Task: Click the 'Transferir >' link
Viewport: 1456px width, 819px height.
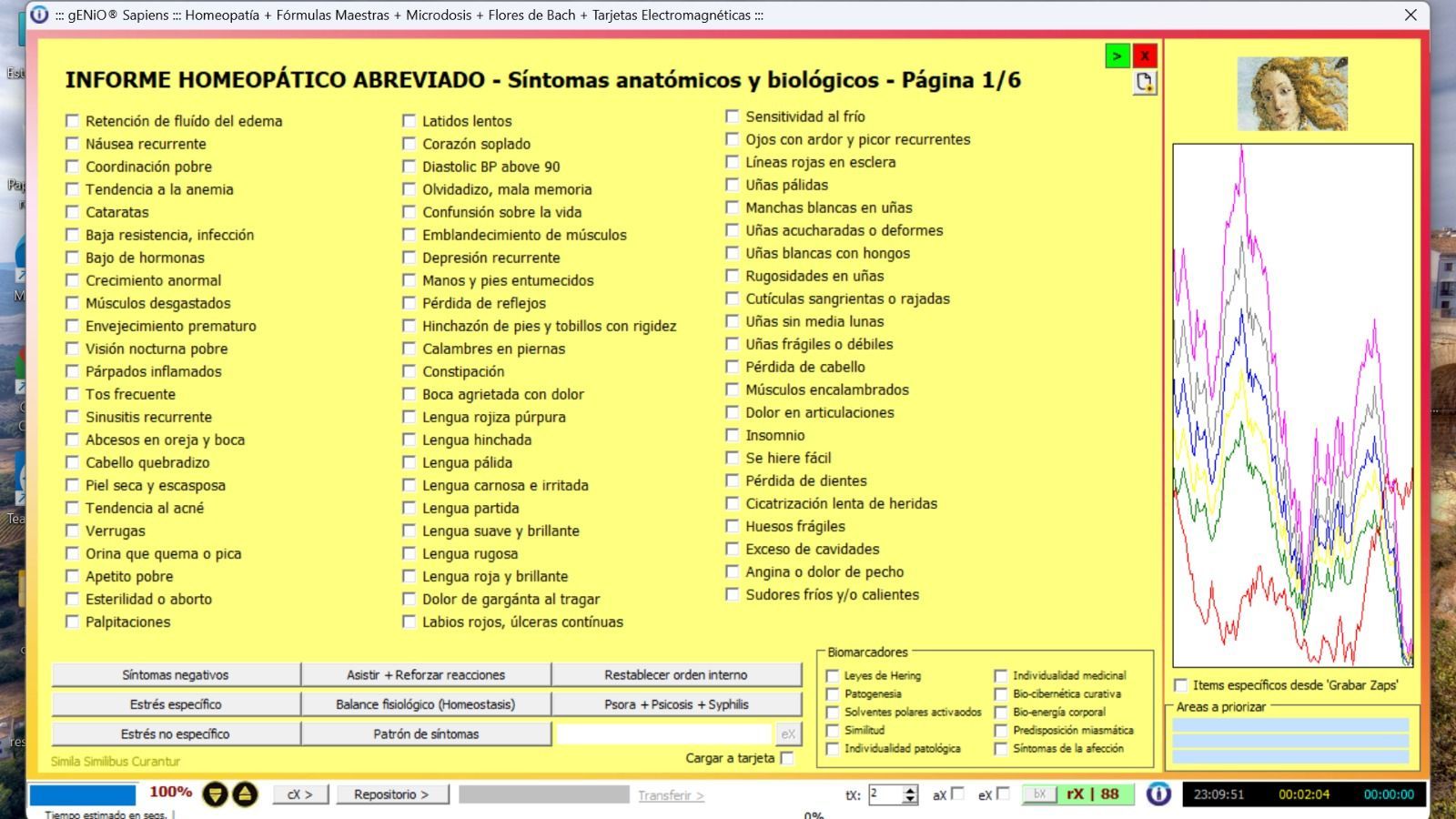Action: tap(671, 795)
